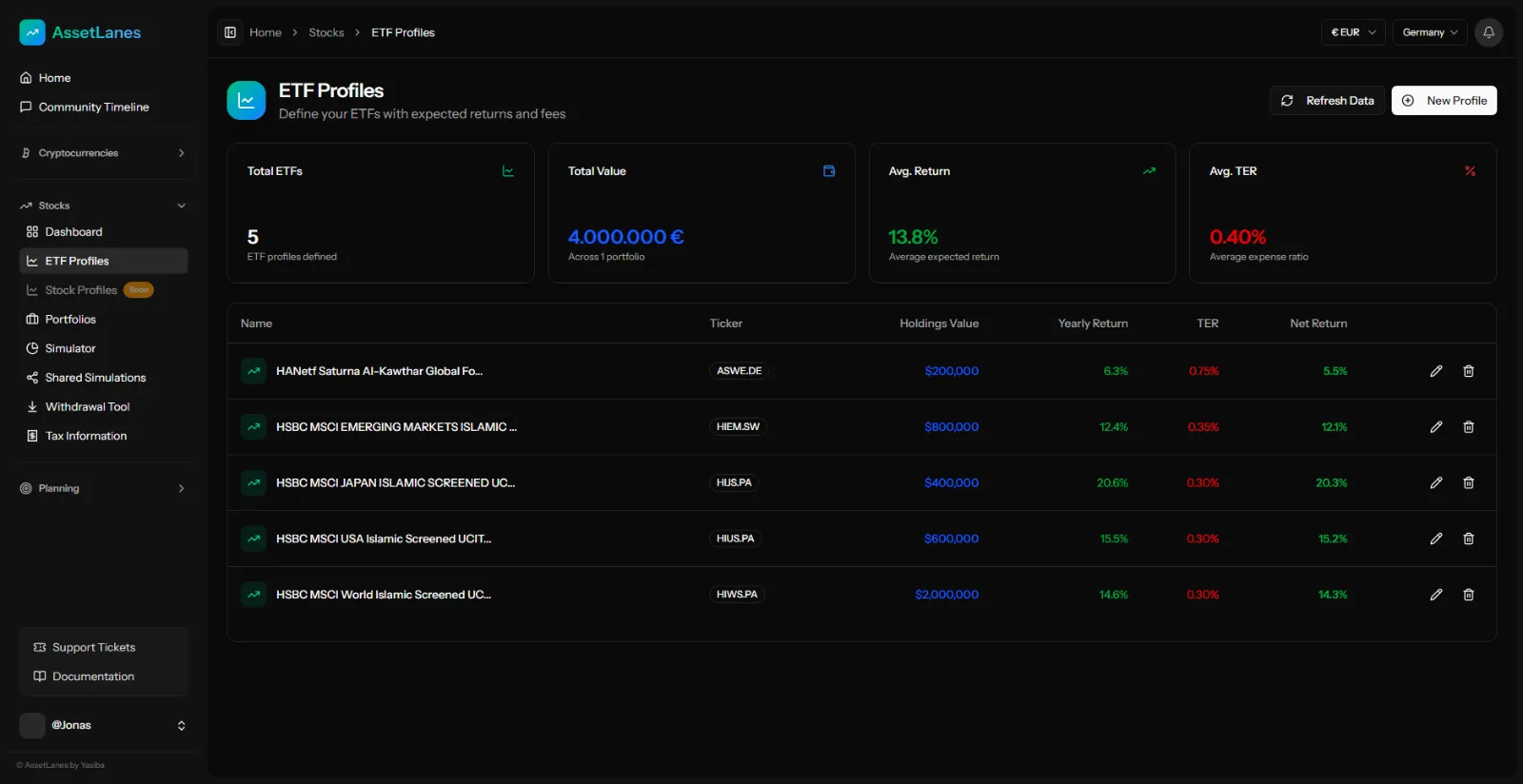Open the Stocks Dashboard item

coord(104,232)
